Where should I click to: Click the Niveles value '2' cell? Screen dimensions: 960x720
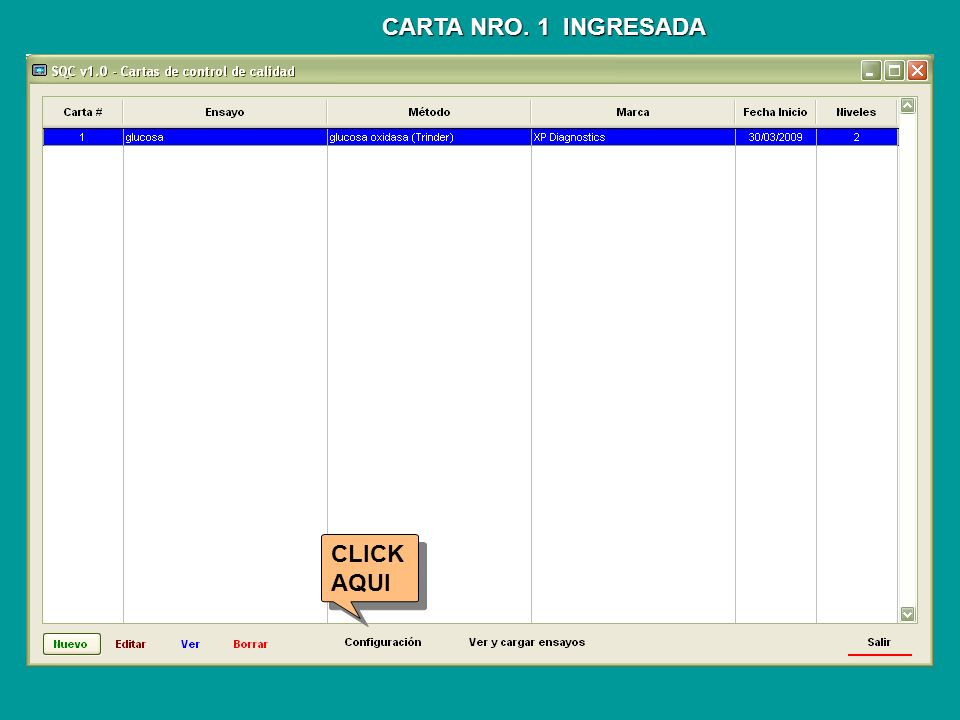click(x=857, y=137)
